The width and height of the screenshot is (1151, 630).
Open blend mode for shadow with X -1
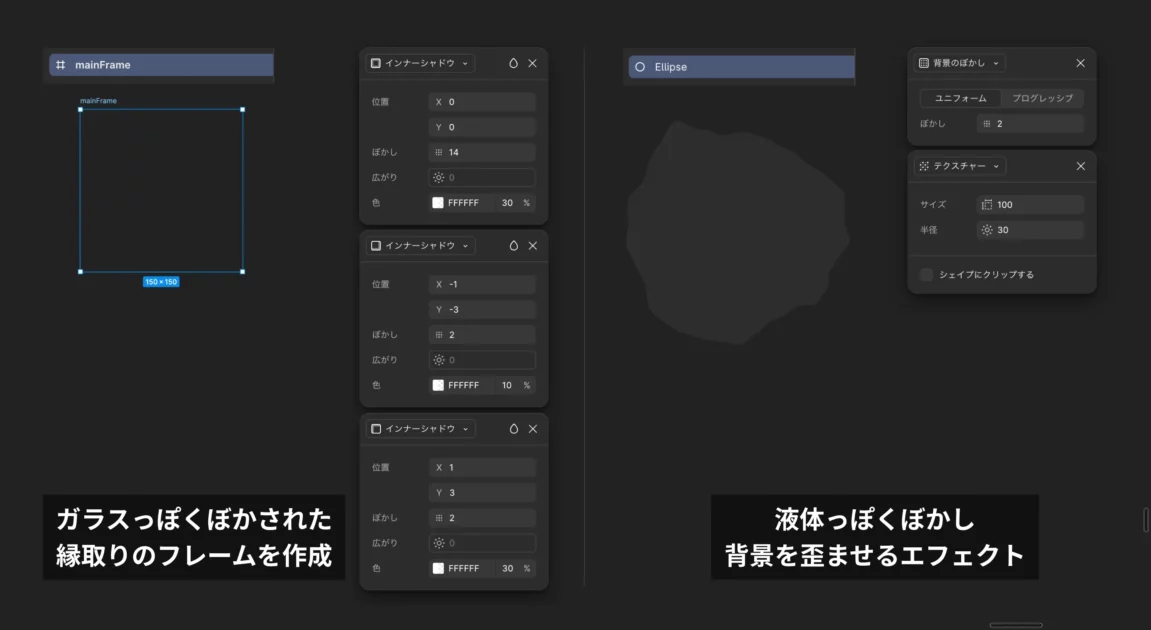click(513, 246)
